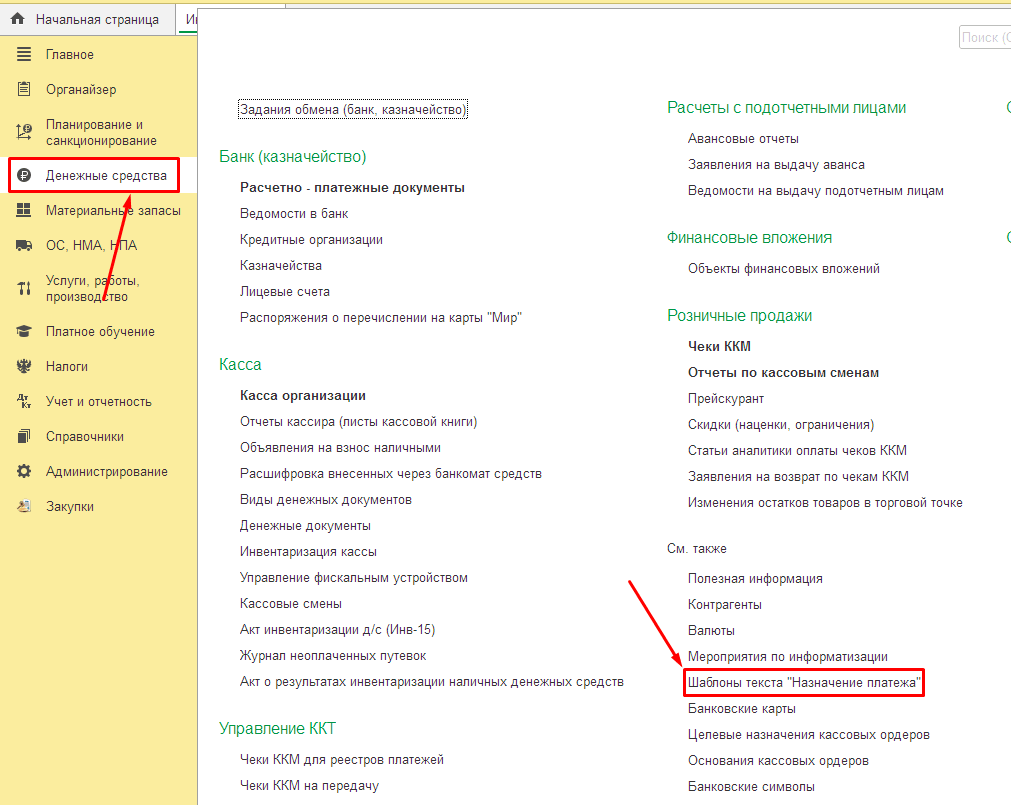The width and height of the screenshot is (1011, 805).
Task: Open Платное обучение section
Action: point(100,332)
